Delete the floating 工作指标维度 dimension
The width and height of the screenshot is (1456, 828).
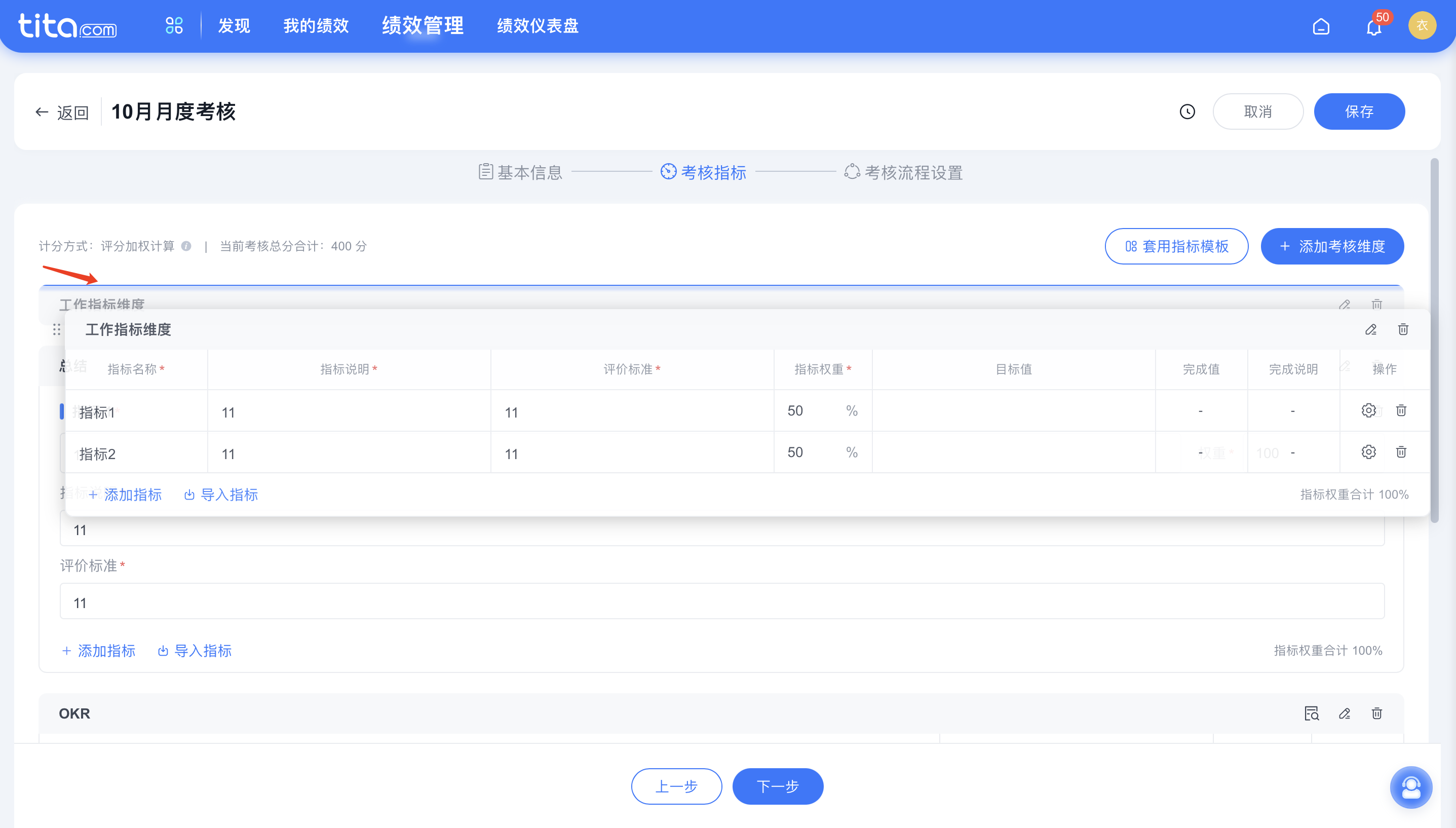coord(1403,329)
